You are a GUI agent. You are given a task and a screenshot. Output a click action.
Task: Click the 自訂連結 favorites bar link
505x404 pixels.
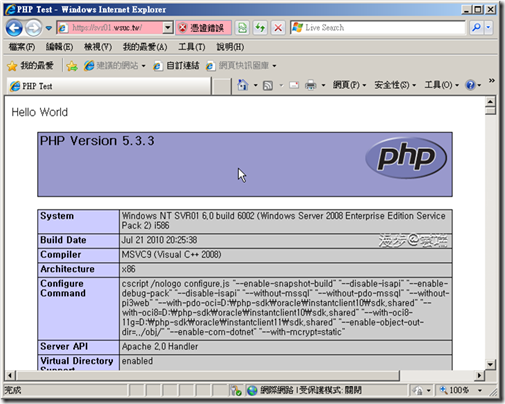176,66
